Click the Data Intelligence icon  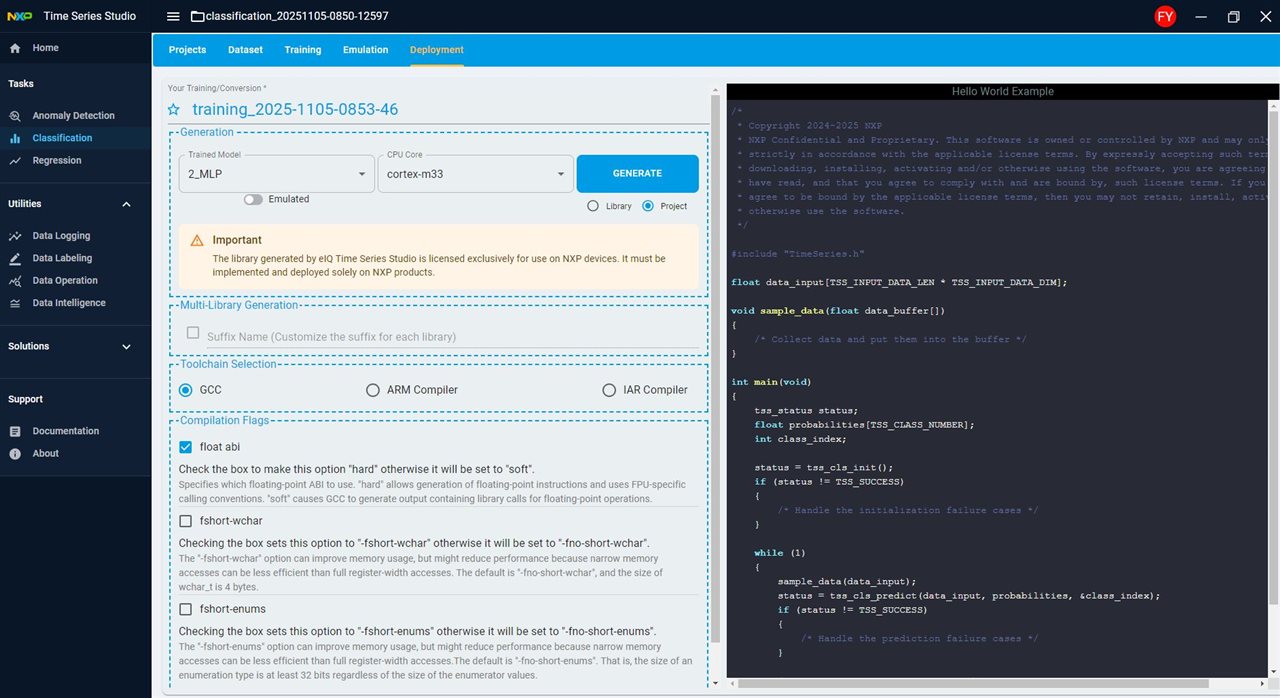(x=15, y=303)
